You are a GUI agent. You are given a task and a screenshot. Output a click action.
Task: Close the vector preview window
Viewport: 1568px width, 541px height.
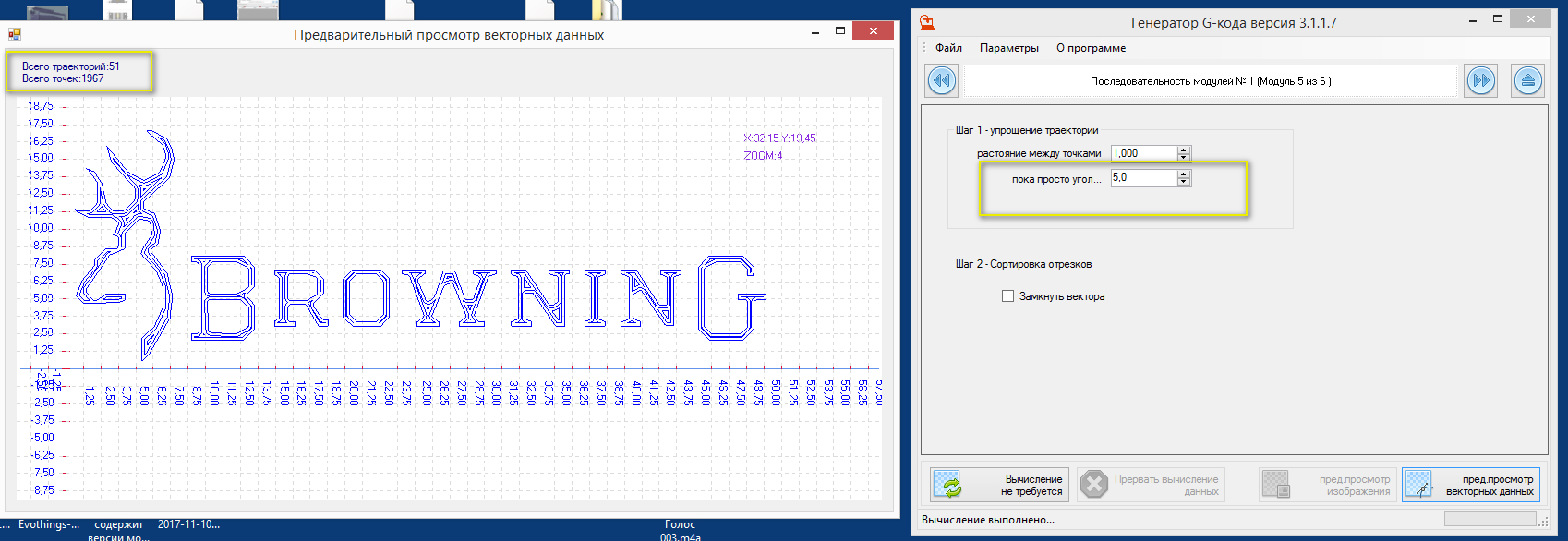pyautogui.click(x=873, y=31)
